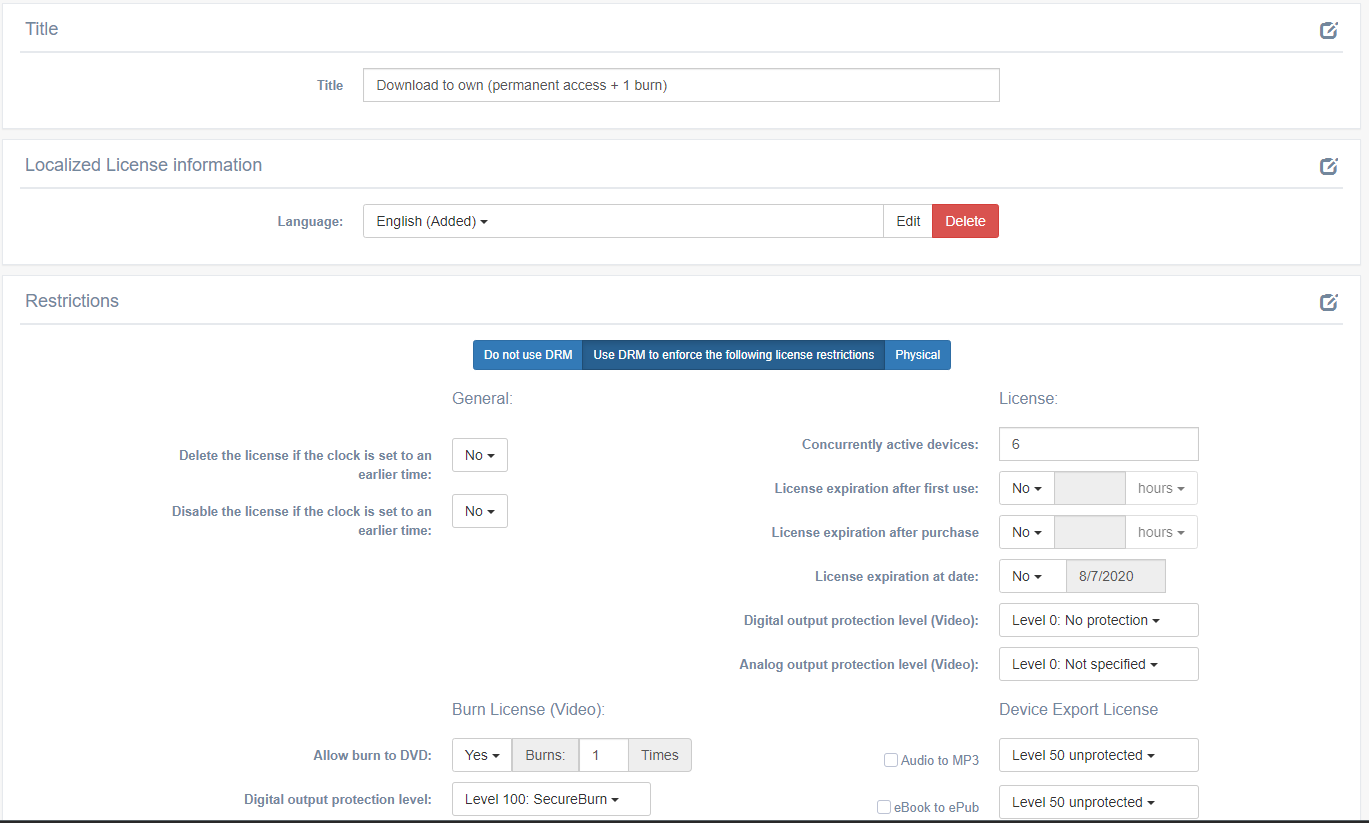Open Digital output protection level (Video) dropdown
The image size is (1369, 823).
(x=1098, y=620)
